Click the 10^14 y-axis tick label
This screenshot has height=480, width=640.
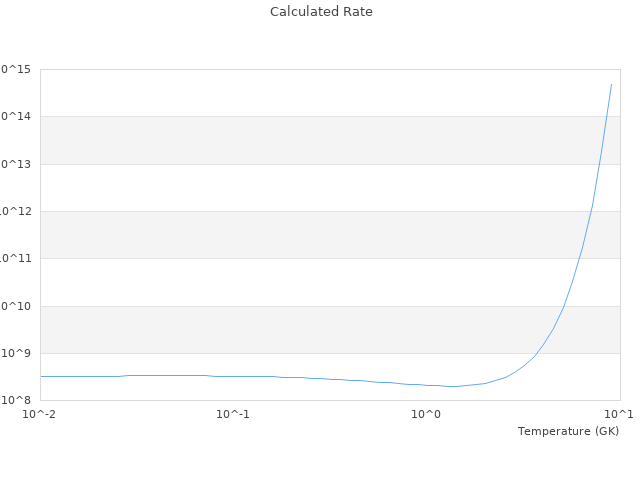(x=17, y=116)
